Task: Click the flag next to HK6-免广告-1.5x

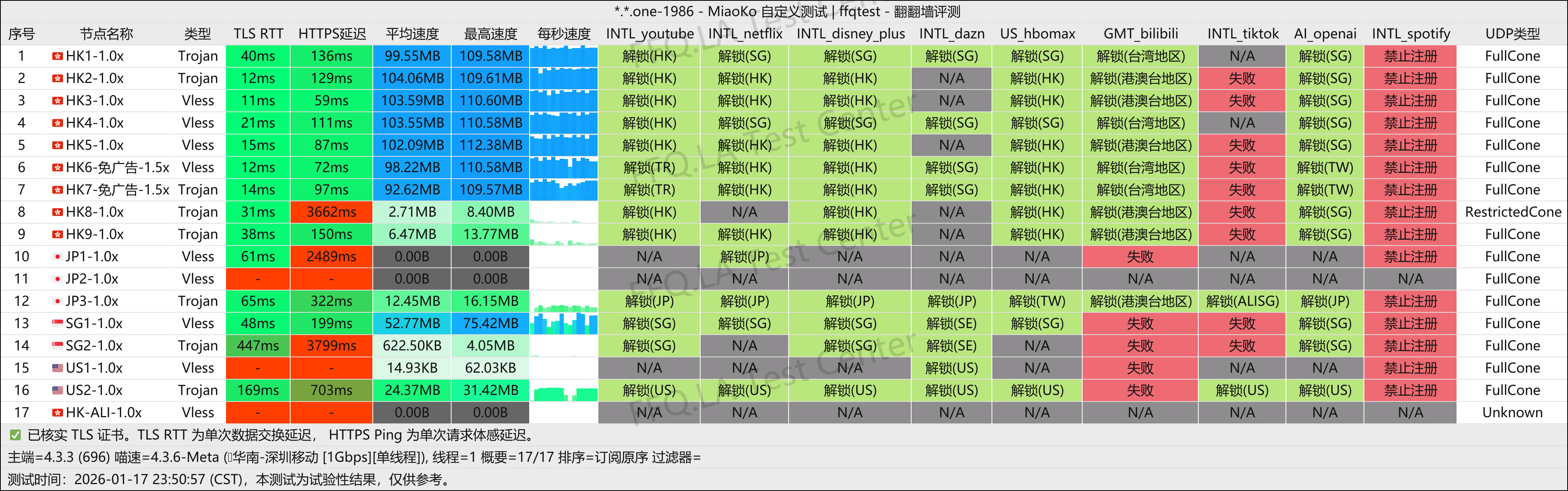Action: pos(57,168)
